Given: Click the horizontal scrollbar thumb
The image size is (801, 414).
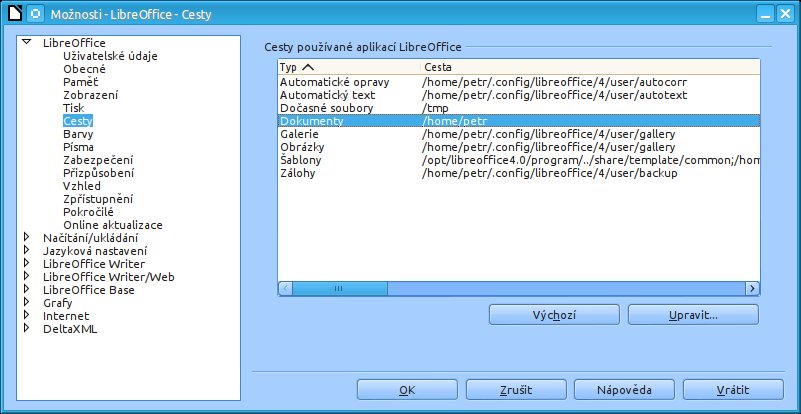Looking at the screenshot, I should (x=340, y=288).
